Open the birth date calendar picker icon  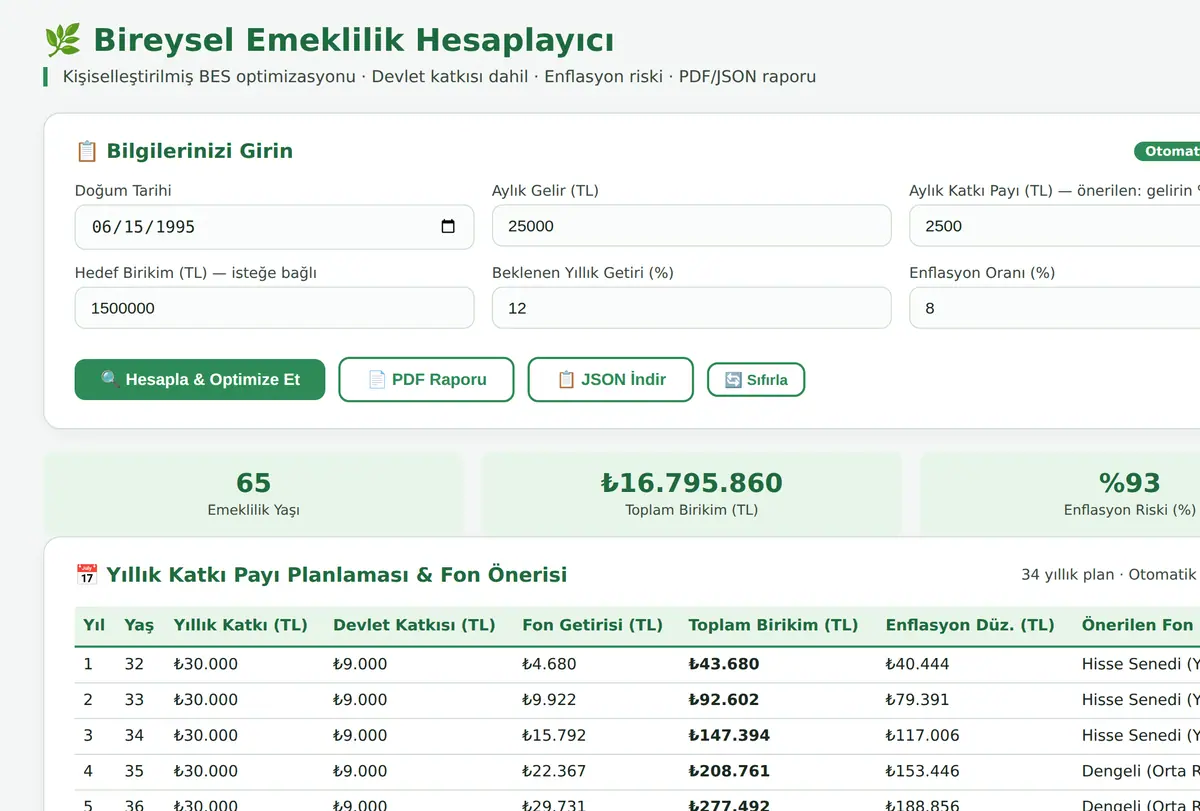(x=448, y=227)
